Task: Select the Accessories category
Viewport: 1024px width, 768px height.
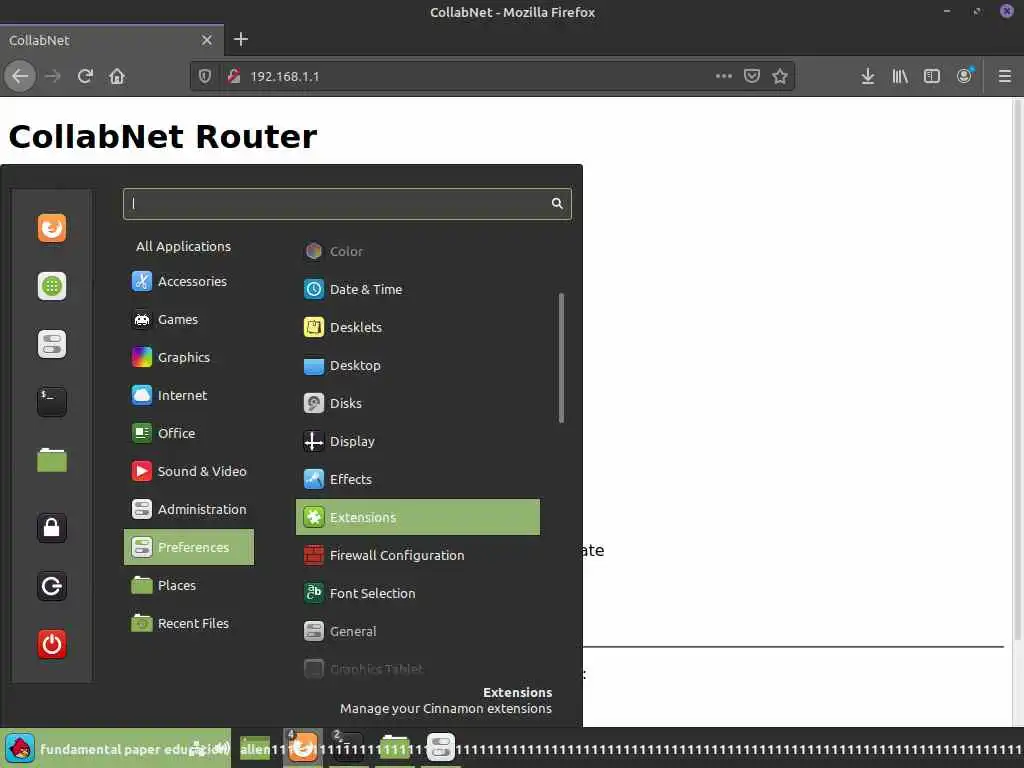Action: (189, 281)
